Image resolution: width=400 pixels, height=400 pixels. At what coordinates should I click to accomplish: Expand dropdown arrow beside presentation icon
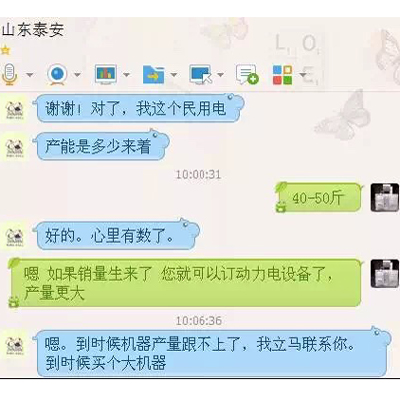point(126,74)
